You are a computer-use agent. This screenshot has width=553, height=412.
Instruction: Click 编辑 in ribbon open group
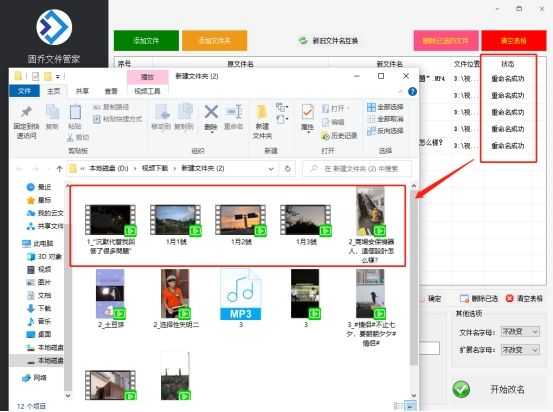pyautogui.click(x=333, y=122)
